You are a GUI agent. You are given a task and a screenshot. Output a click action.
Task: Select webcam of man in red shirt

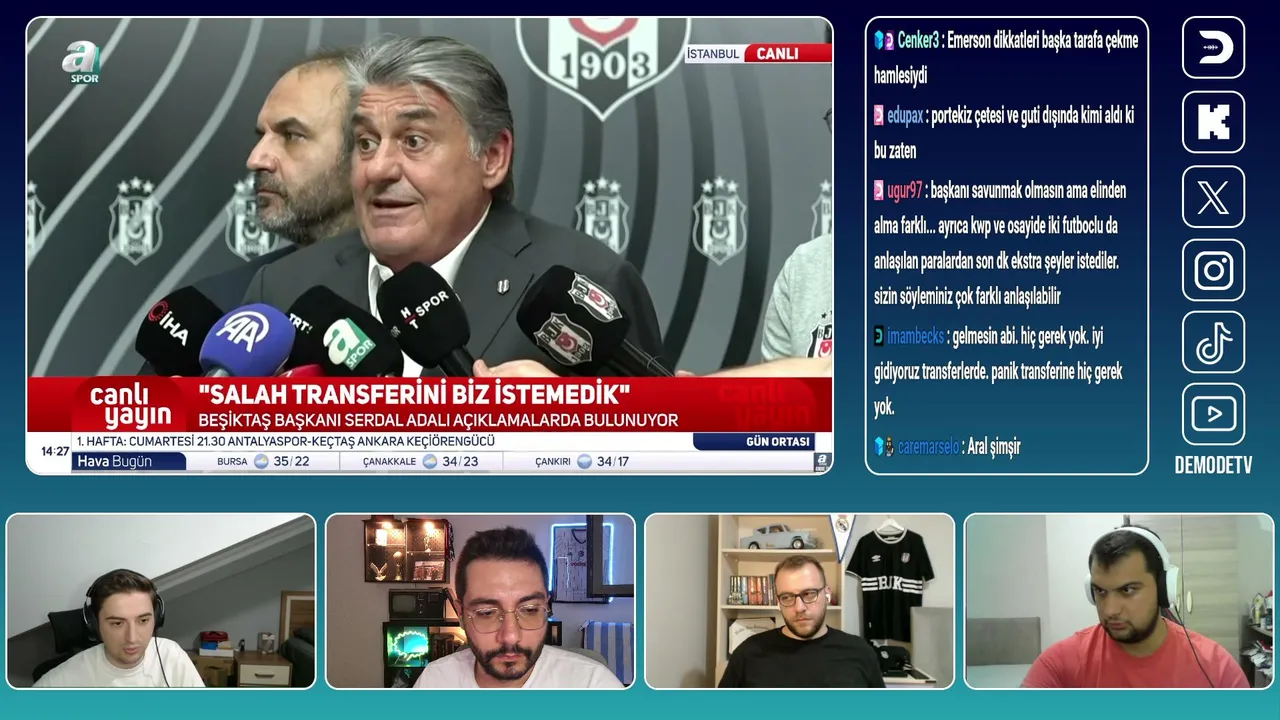(x=1119, y=601)
